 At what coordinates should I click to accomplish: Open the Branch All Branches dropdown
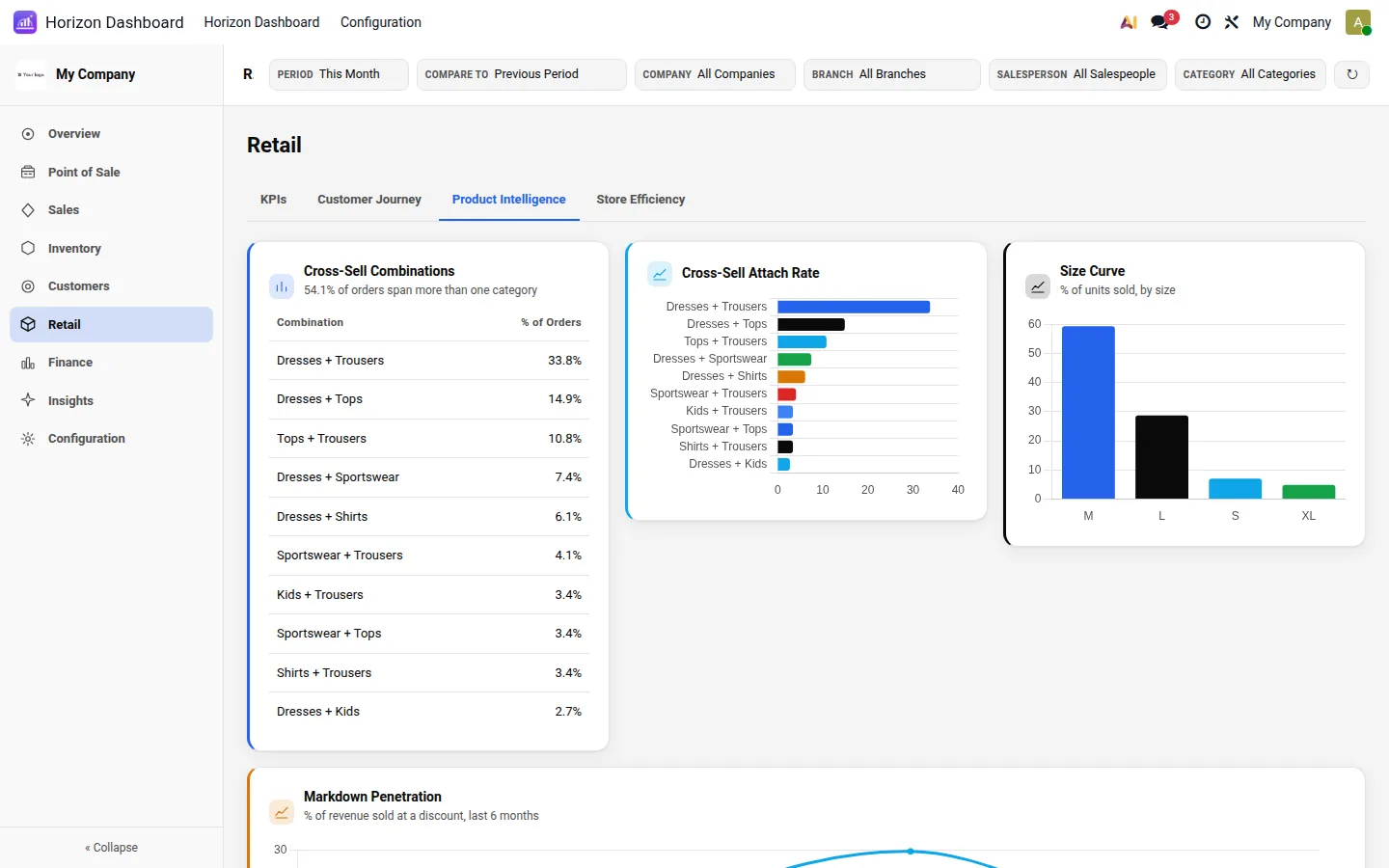pyautogui.click(x=892, y=74)
